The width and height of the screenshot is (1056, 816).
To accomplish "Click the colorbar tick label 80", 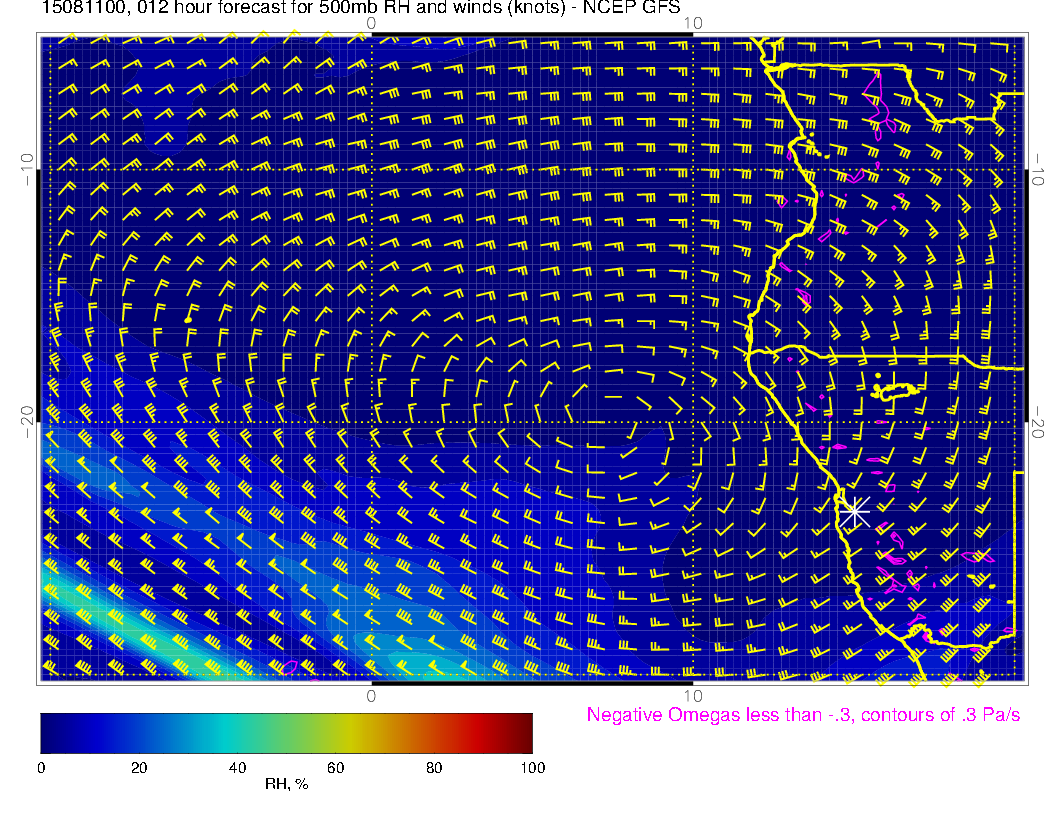I will [x=434, y=768].
